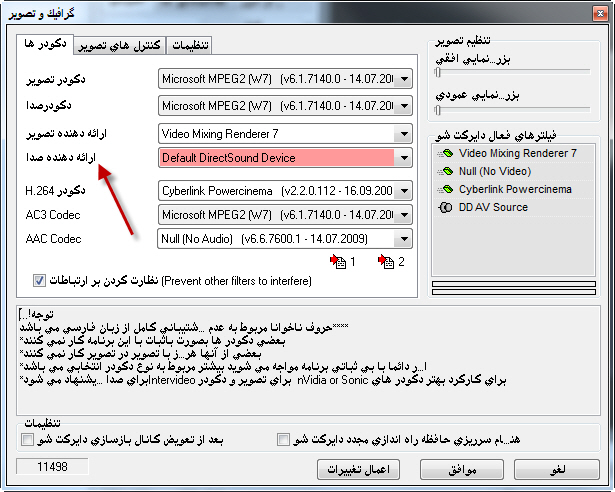Switch to the کنترل های تصویر tab

[118, 46]
